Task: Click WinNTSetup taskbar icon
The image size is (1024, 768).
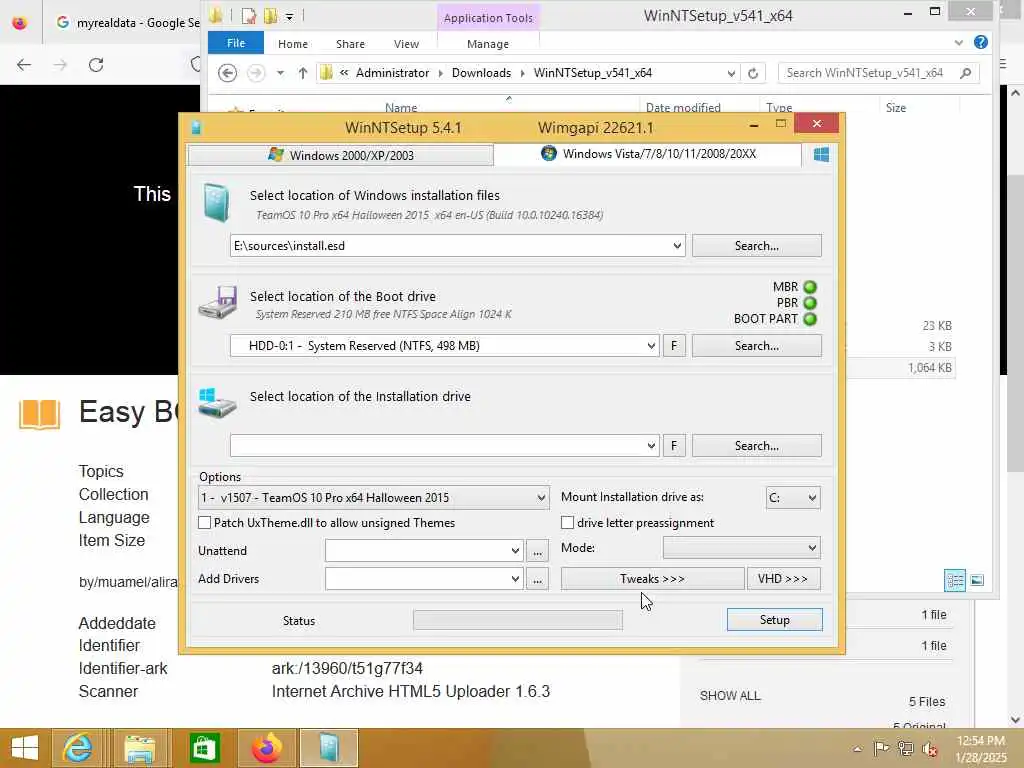Action: [329, 748]
